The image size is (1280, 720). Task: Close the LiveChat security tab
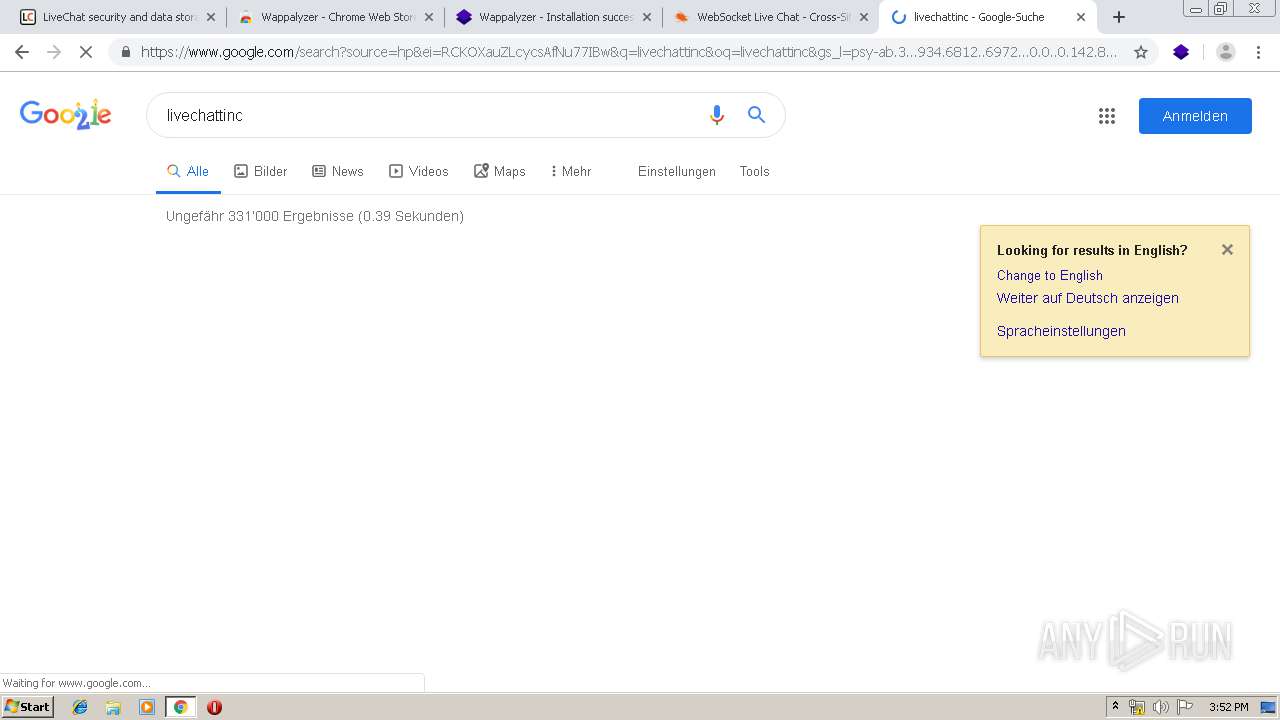pos(211,17)
